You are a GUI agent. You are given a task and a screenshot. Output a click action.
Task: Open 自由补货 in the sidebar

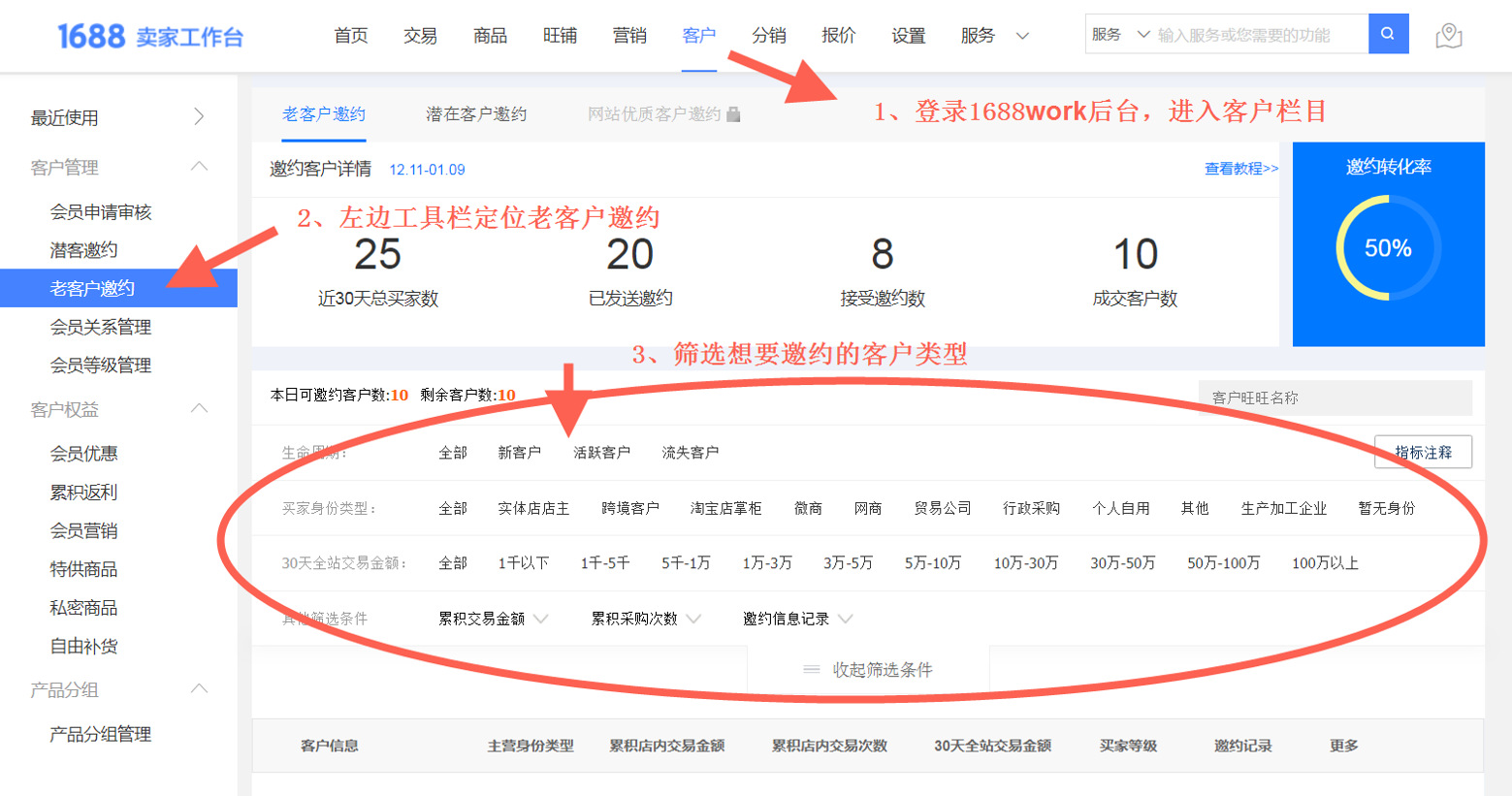tap(83, 647)
